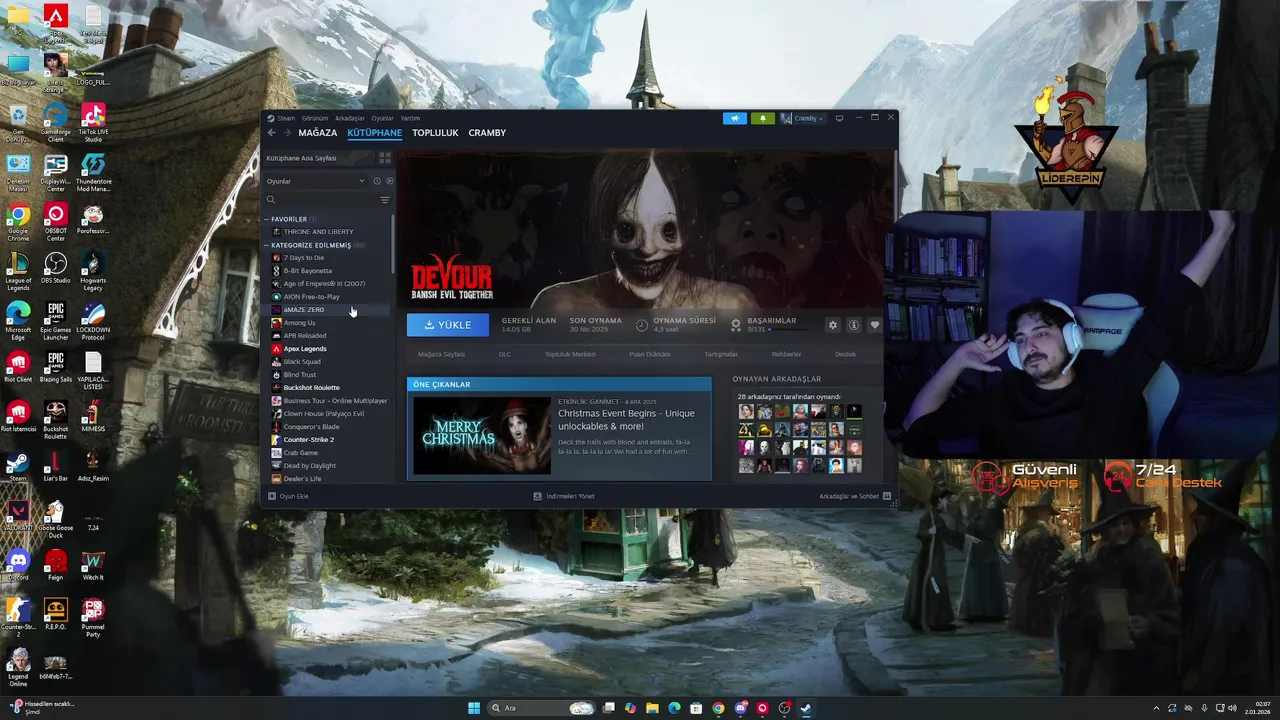
Task: Click the Steam back navigation arrow
Action: [x=271, y=133]
